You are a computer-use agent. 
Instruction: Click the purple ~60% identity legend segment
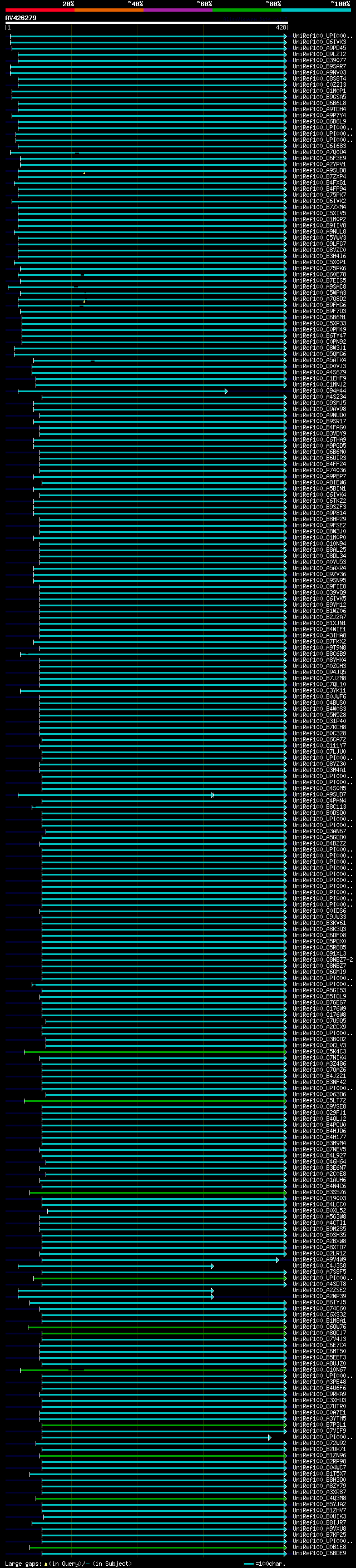[177, 11]
